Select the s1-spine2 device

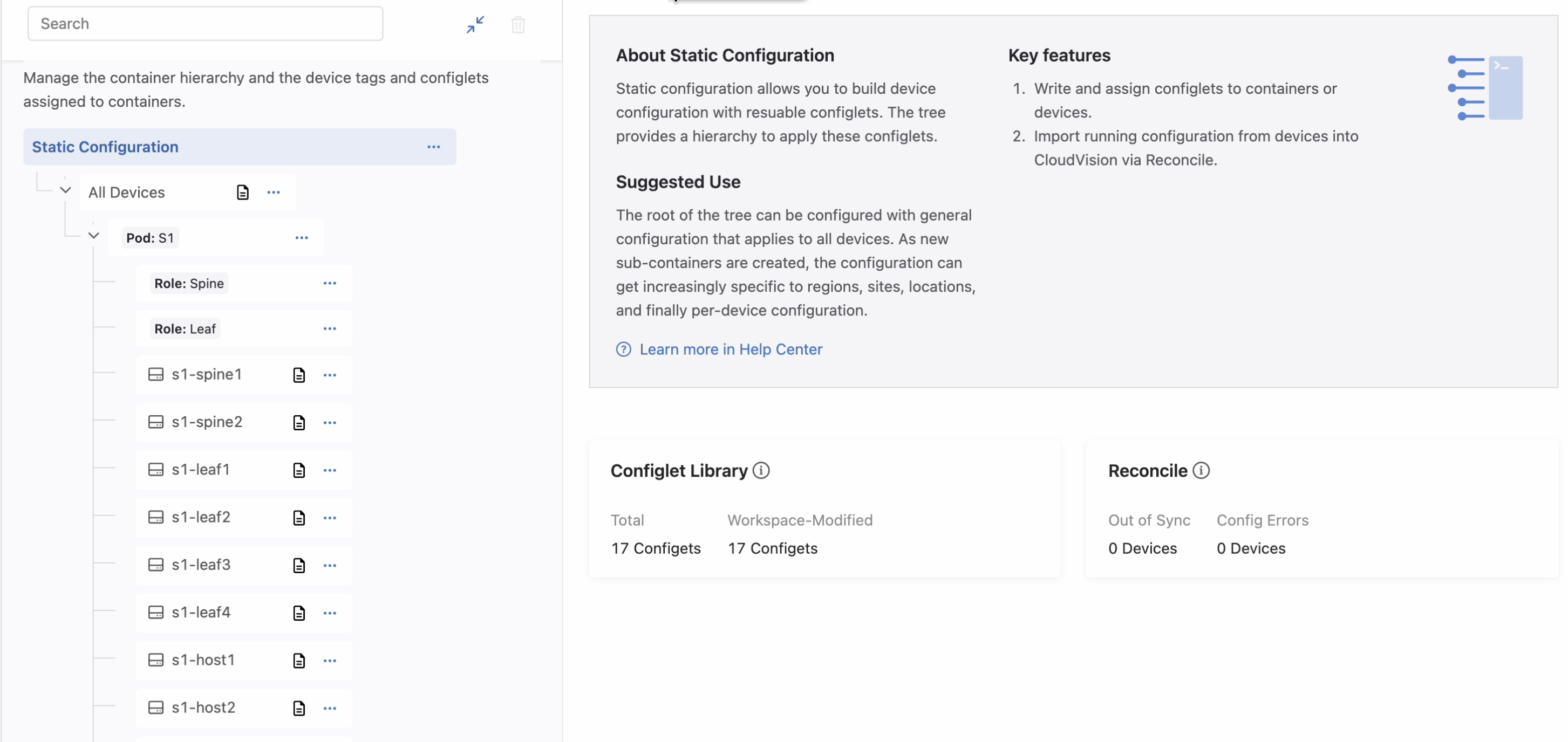click(x=207, y=422)
